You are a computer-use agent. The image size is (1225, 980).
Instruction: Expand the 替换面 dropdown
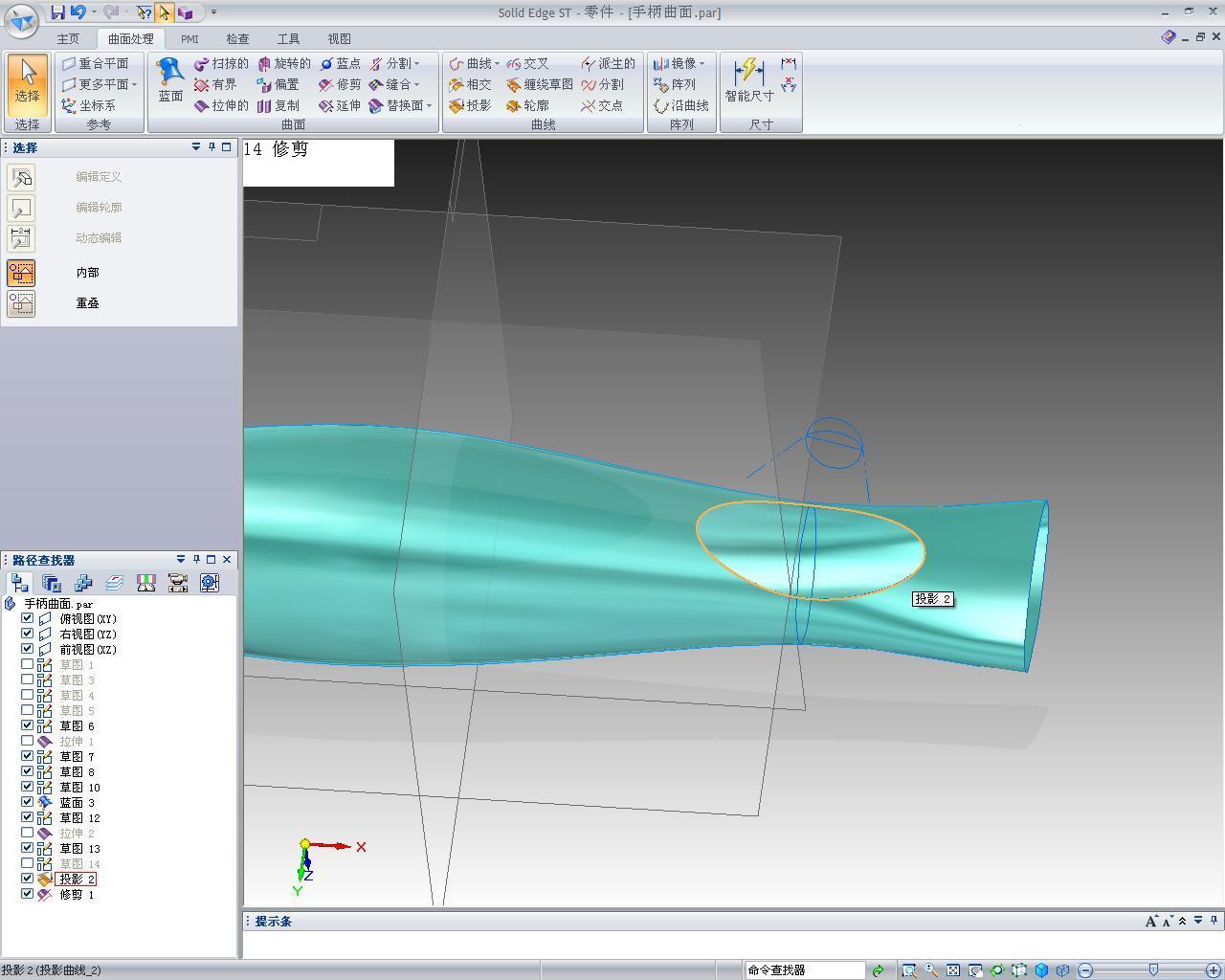429,105
